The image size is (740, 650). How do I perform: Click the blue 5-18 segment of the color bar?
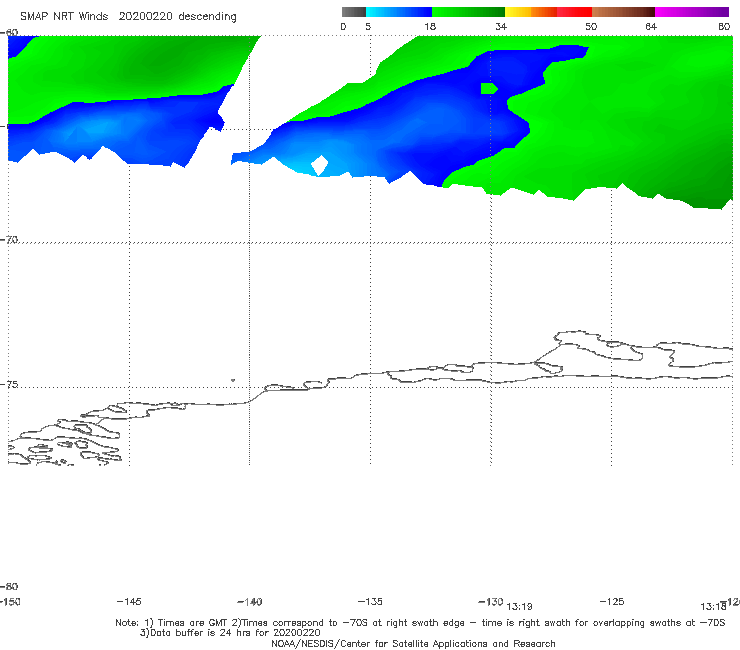(399, 12)
